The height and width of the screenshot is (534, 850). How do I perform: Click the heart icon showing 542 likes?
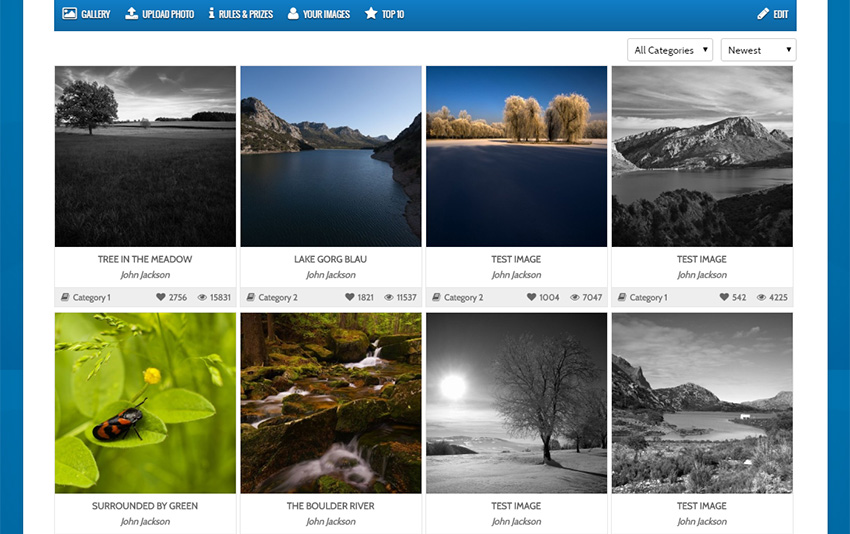point(724,297)
